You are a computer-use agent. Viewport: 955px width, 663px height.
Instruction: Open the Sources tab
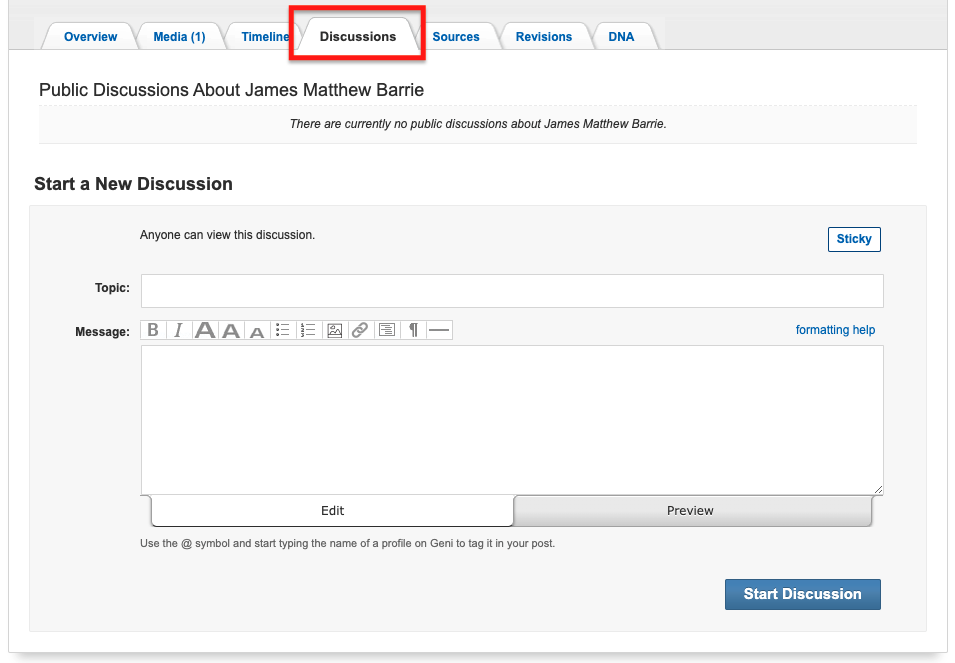click(456, 37)
